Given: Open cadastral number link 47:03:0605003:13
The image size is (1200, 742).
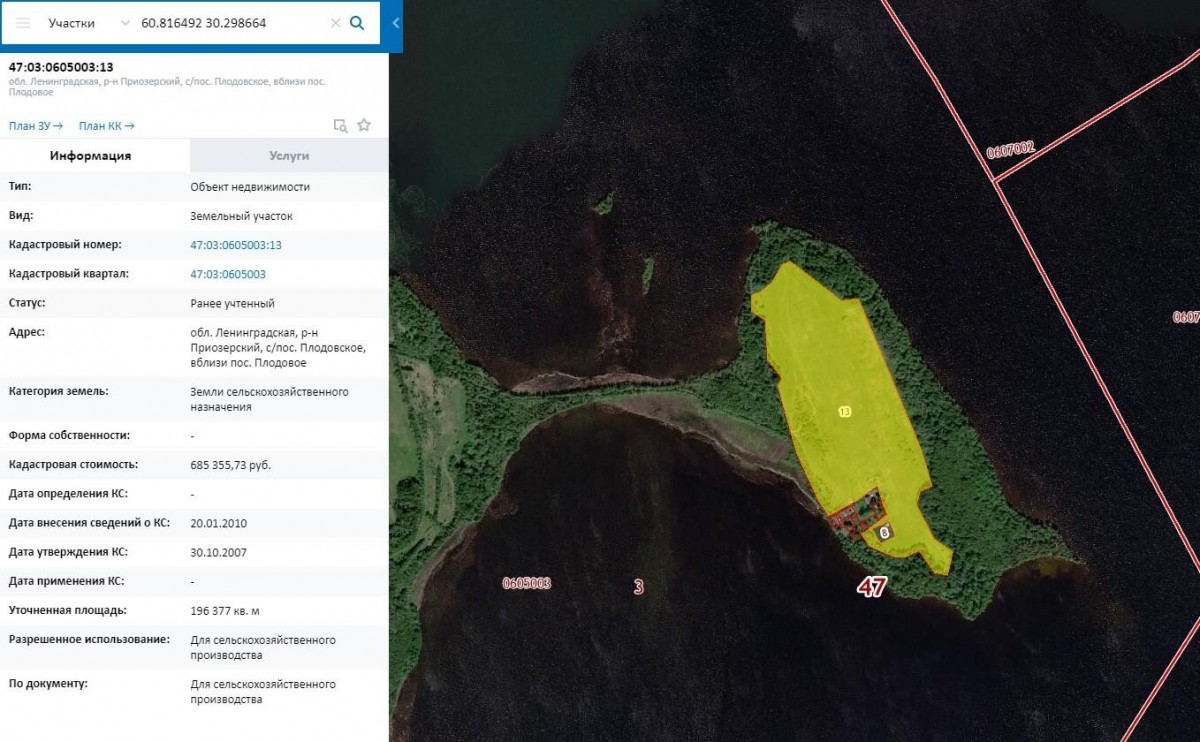Looking at the screenshot, I should point(236,245).
